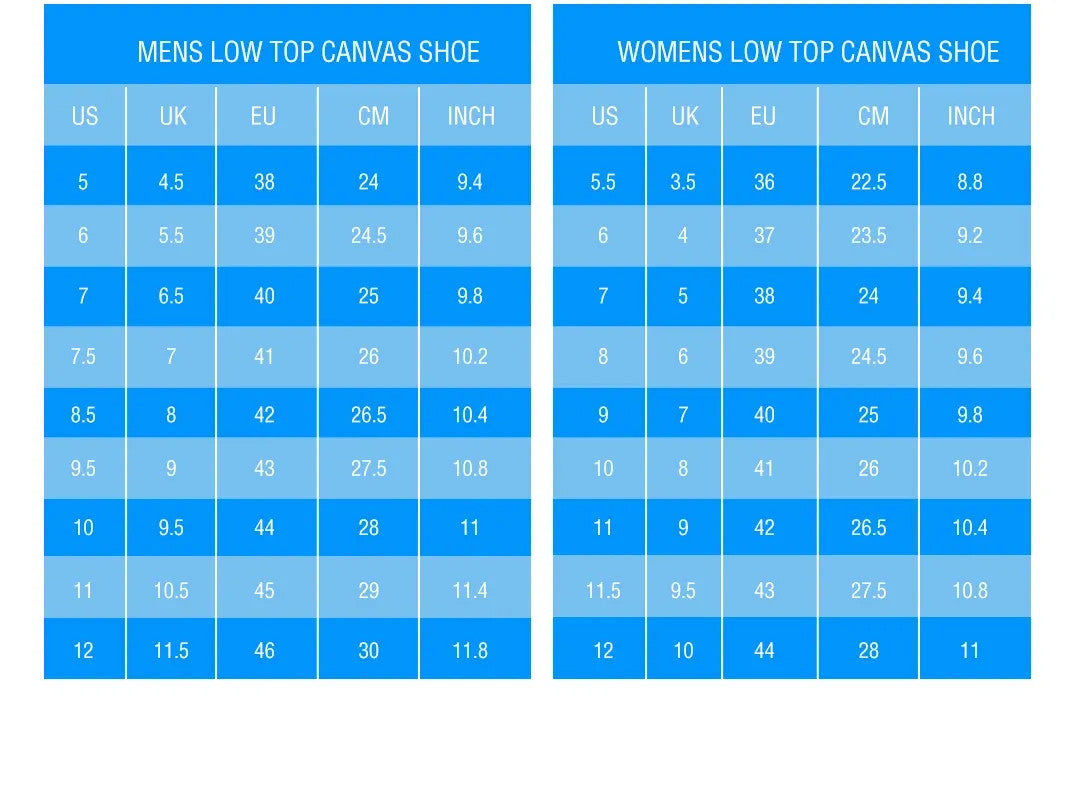
Task: Select womens 22.5 CM cell
Action: coord(868,182)
